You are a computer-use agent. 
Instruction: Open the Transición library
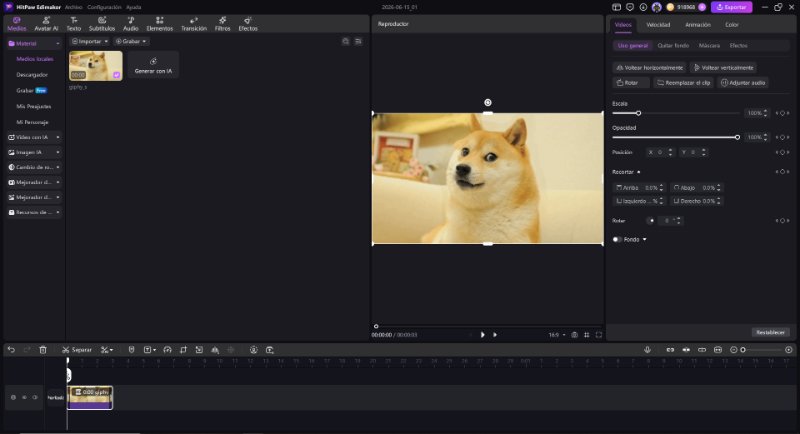194,24
